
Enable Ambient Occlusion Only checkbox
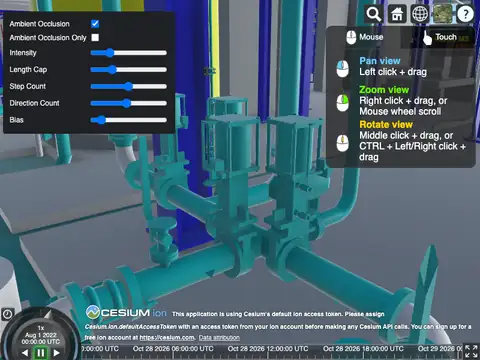(x=95, y=37)
